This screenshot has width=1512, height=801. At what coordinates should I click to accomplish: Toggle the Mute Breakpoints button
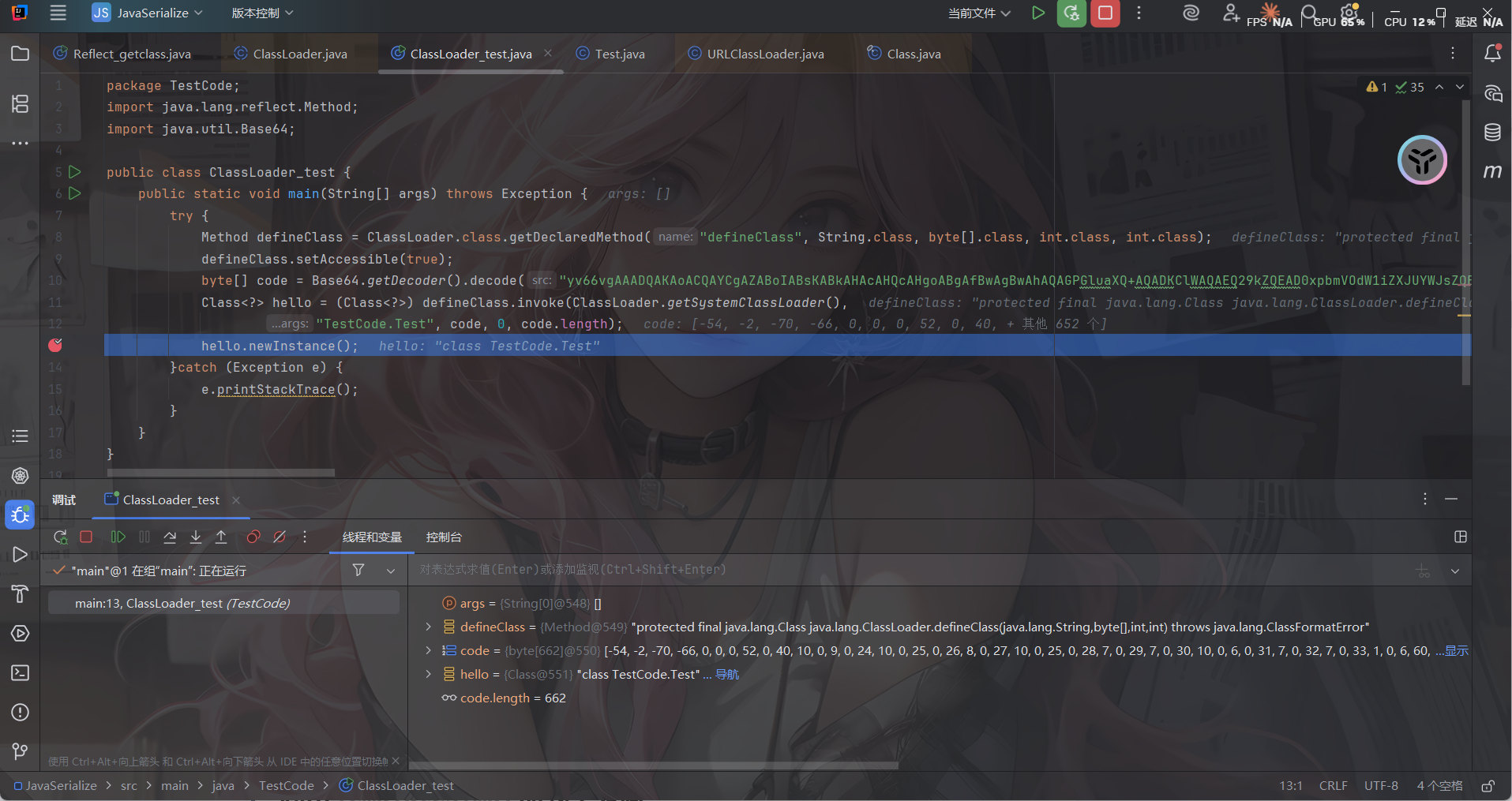(x=280, y=537)
